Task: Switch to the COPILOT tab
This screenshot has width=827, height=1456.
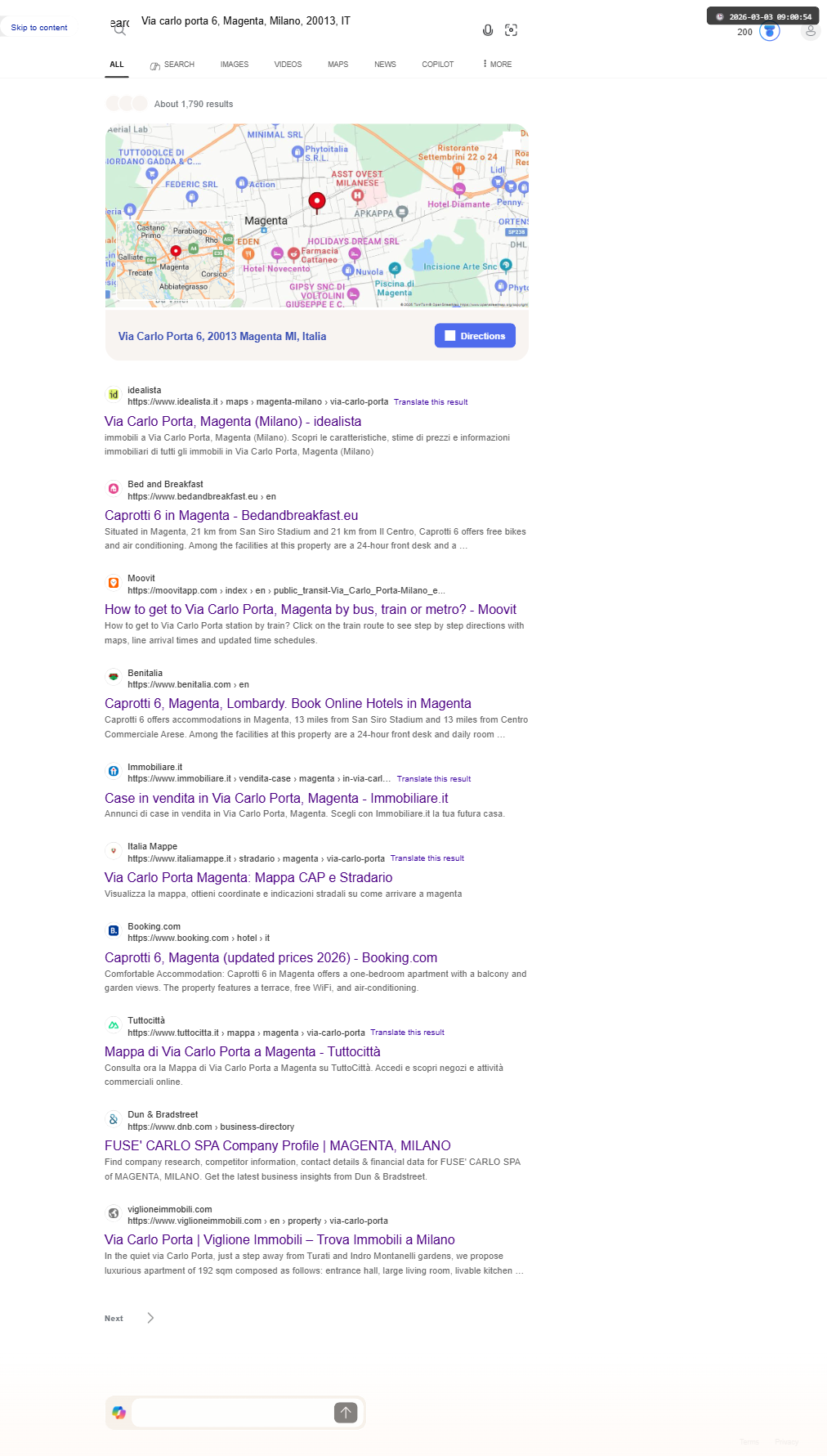Action: tap(438, 65)
